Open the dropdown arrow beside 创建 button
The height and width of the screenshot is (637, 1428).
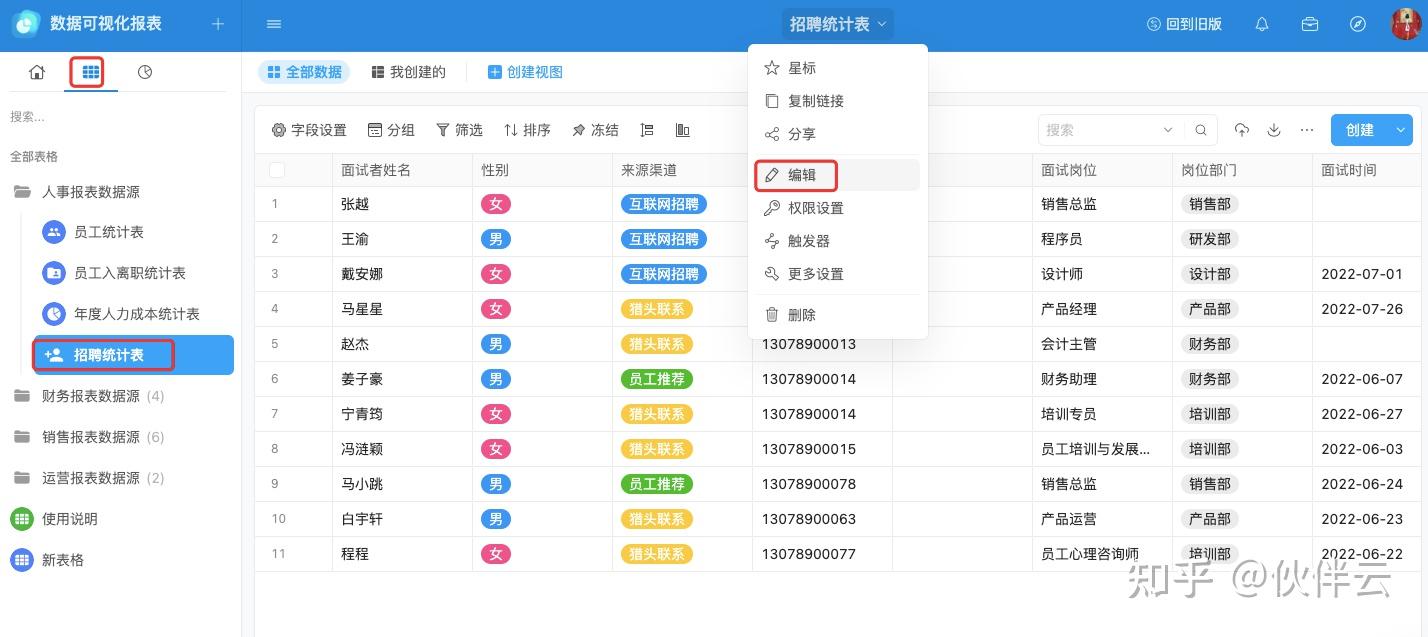[1401, 130]
